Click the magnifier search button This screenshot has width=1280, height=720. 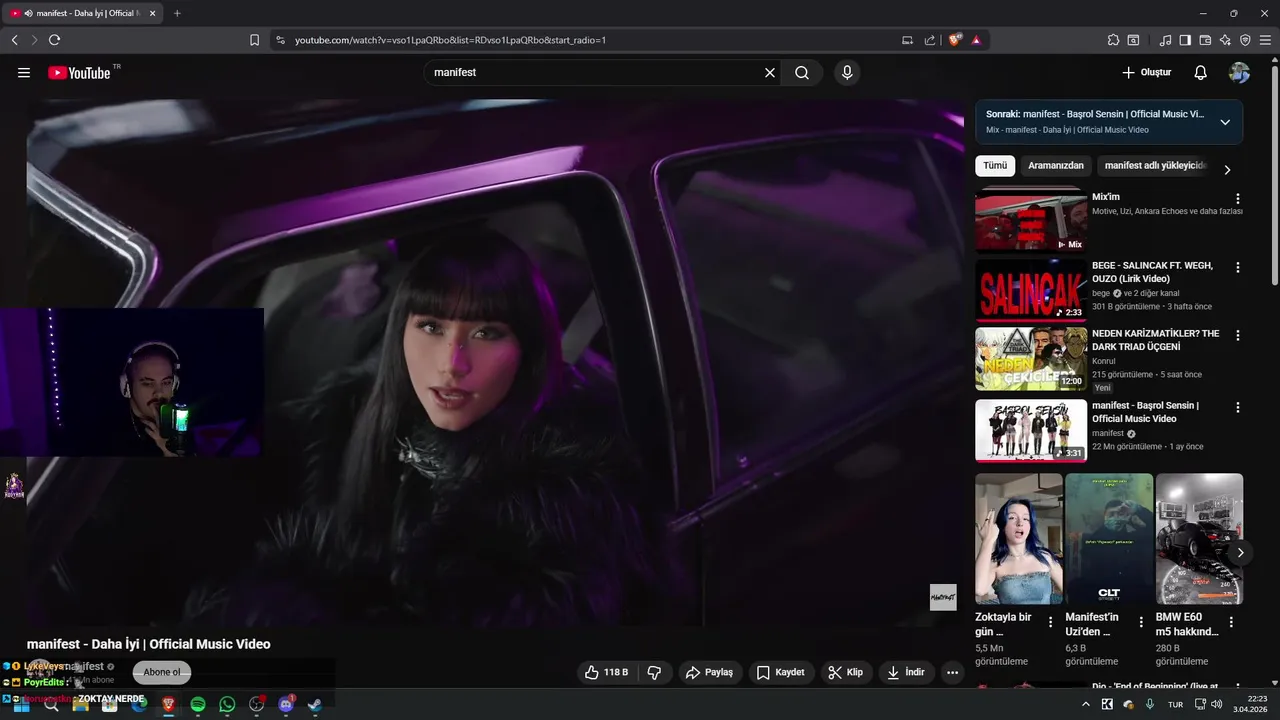[x=802, y=73]
